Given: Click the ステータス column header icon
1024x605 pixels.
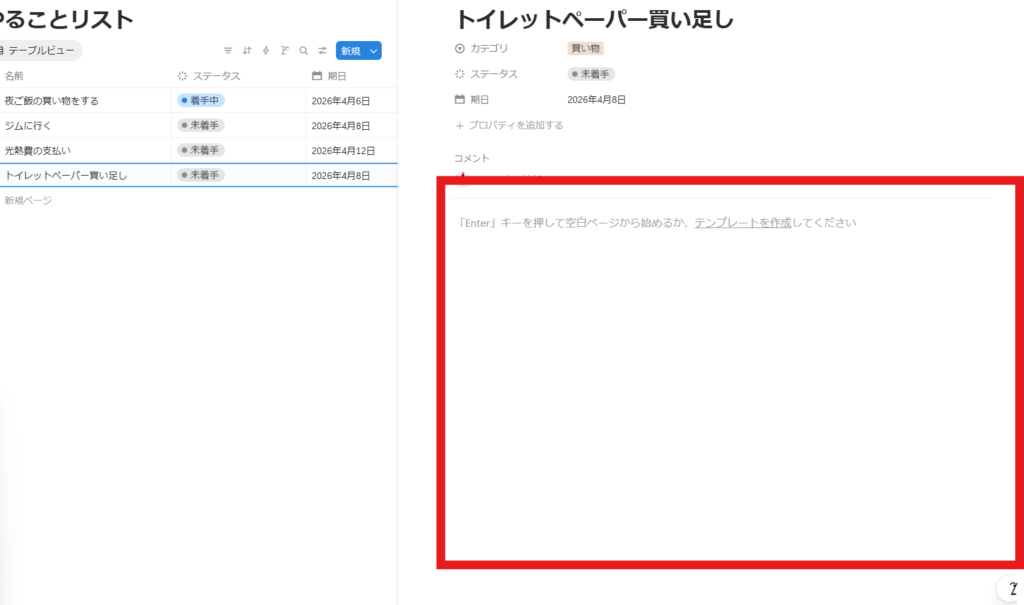Looking at the screenshot, I should [x=182, y=76].
